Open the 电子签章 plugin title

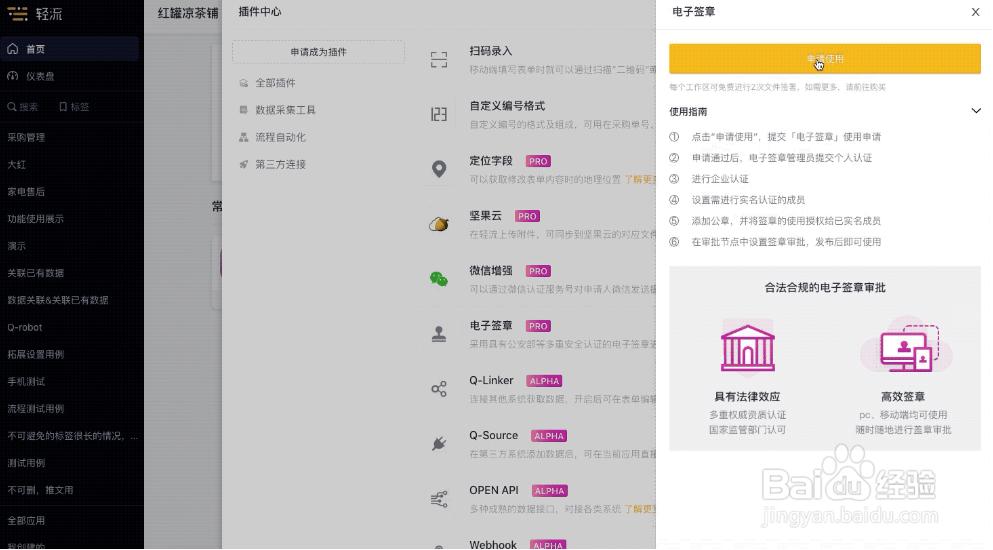pos(490,326)
